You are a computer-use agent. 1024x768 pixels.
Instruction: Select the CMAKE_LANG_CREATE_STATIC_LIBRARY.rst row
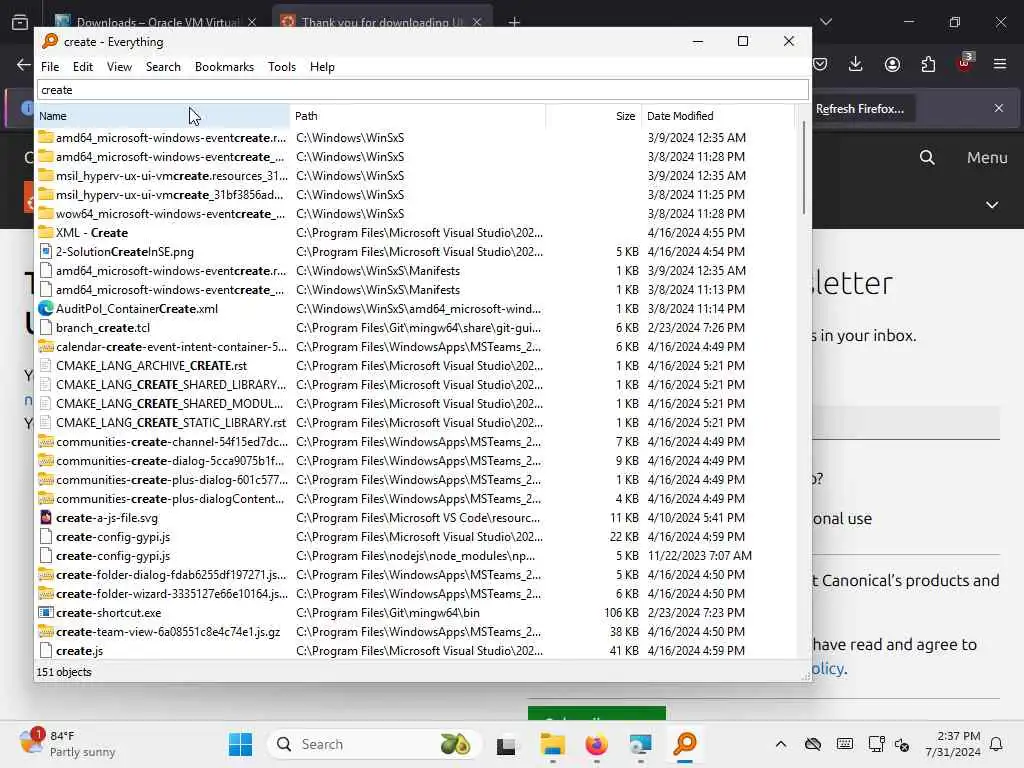(417, 423)
